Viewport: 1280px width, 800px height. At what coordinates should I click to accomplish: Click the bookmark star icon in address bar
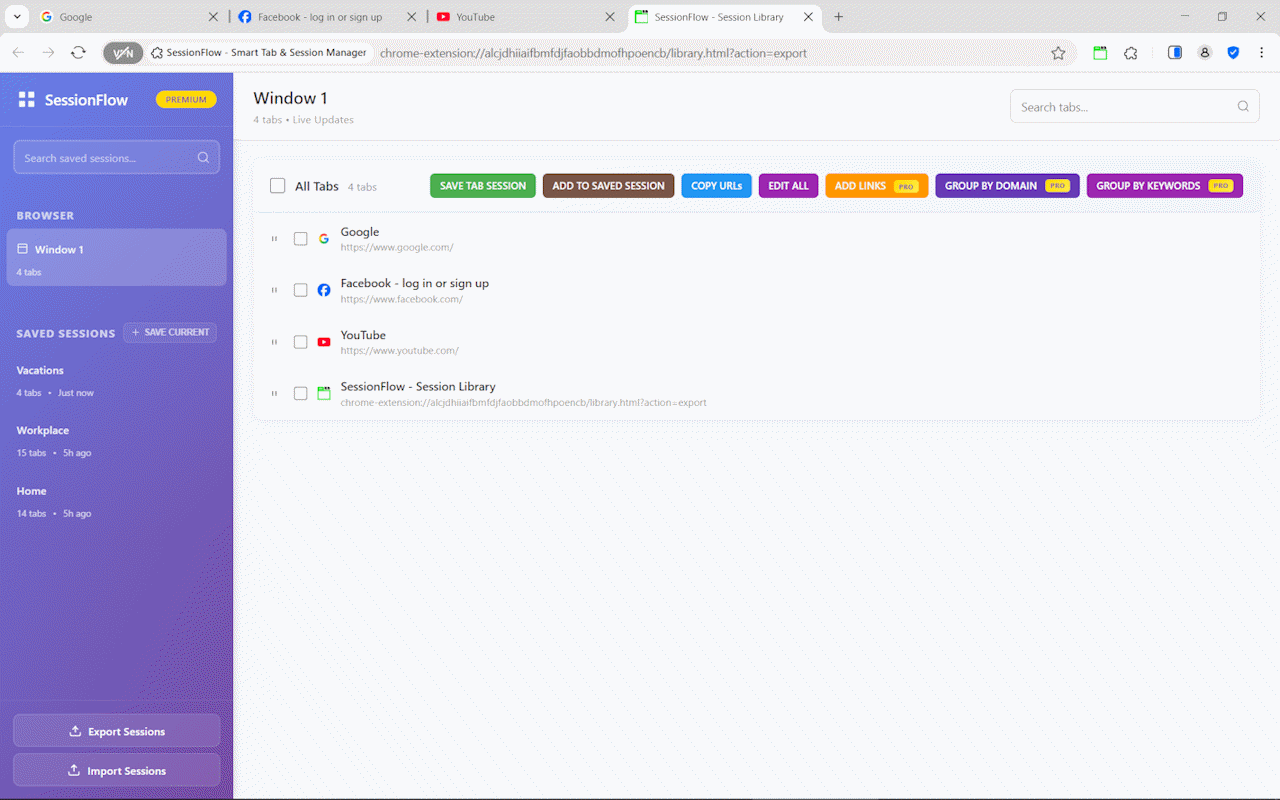1058,53
